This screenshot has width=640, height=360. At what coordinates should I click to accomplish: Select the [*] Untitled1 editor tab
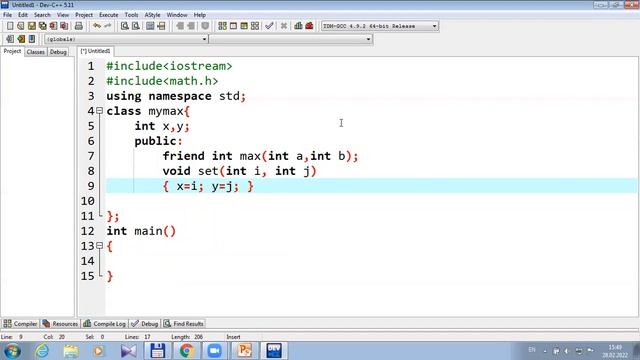click(x=96, y=51)
